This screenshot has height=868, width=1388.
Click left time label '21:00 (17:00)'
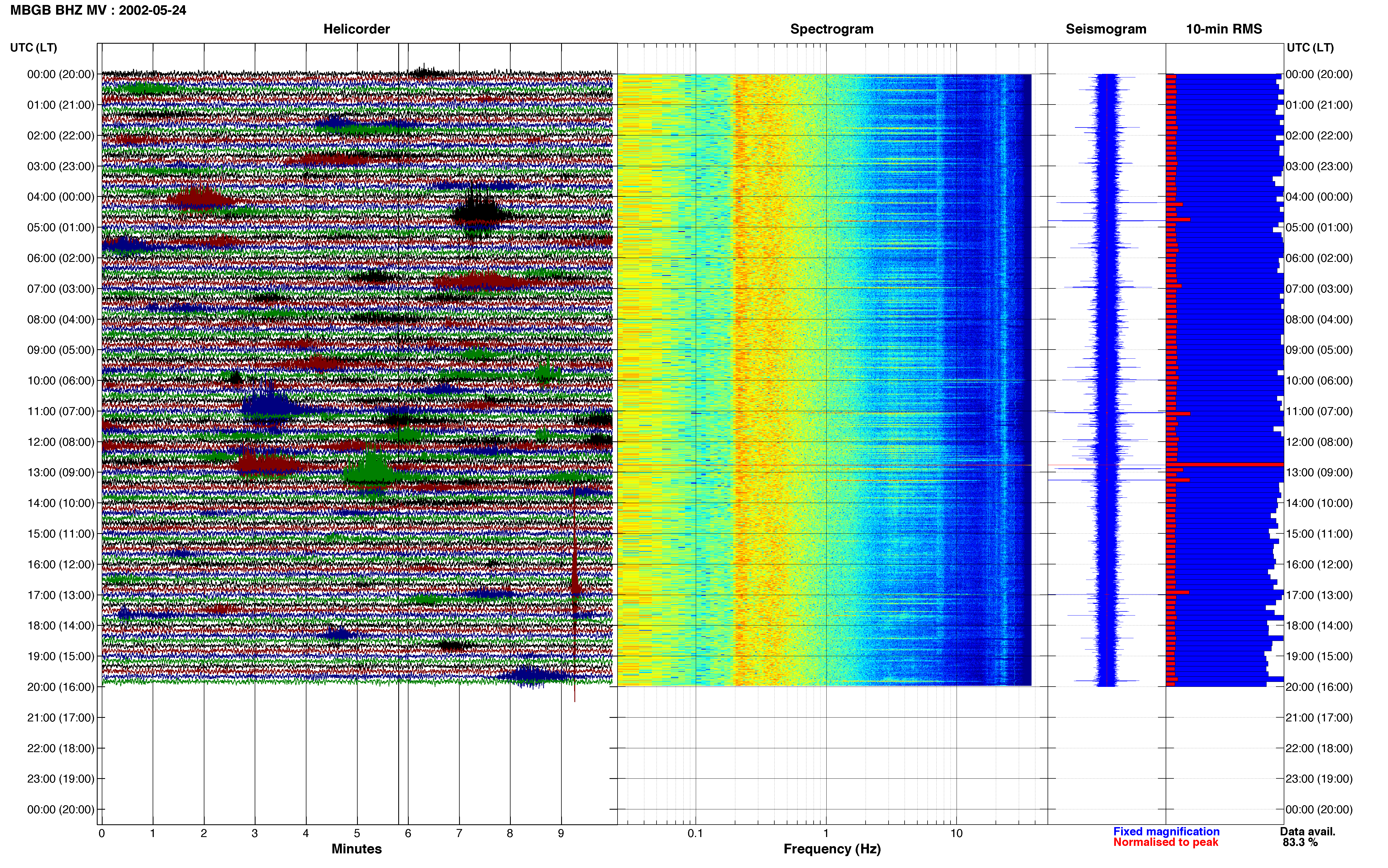click(x=61, y=717)
